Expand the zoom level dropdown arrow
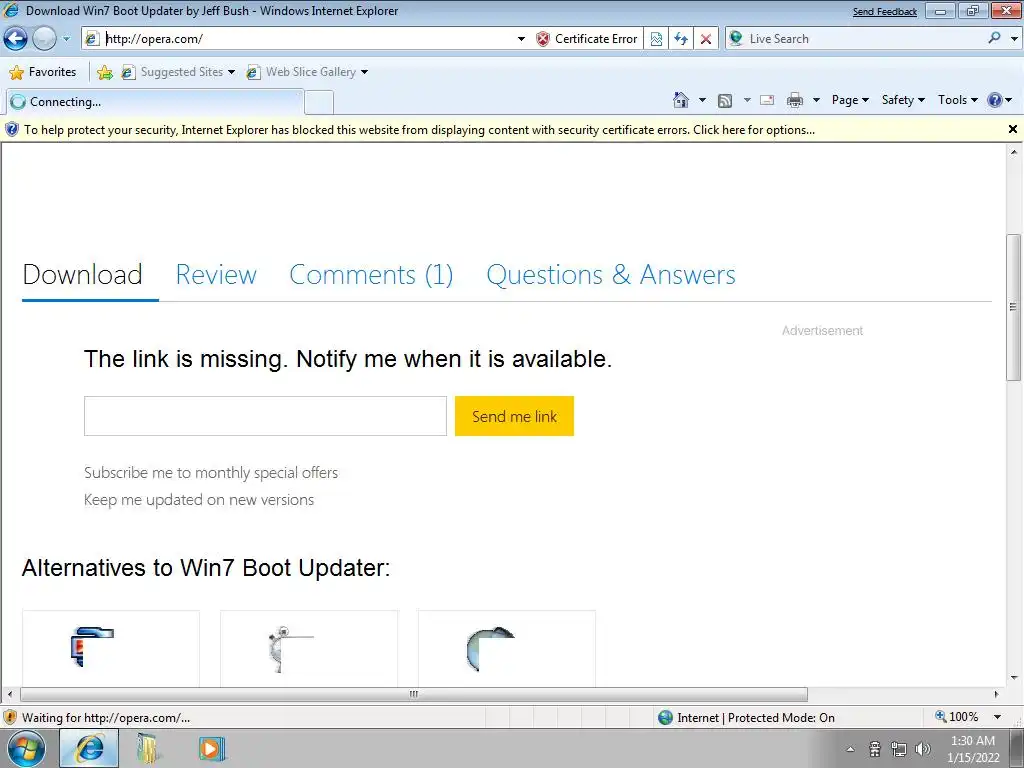The width and height of the screenshot is (1024, 768). click(997, 717)
